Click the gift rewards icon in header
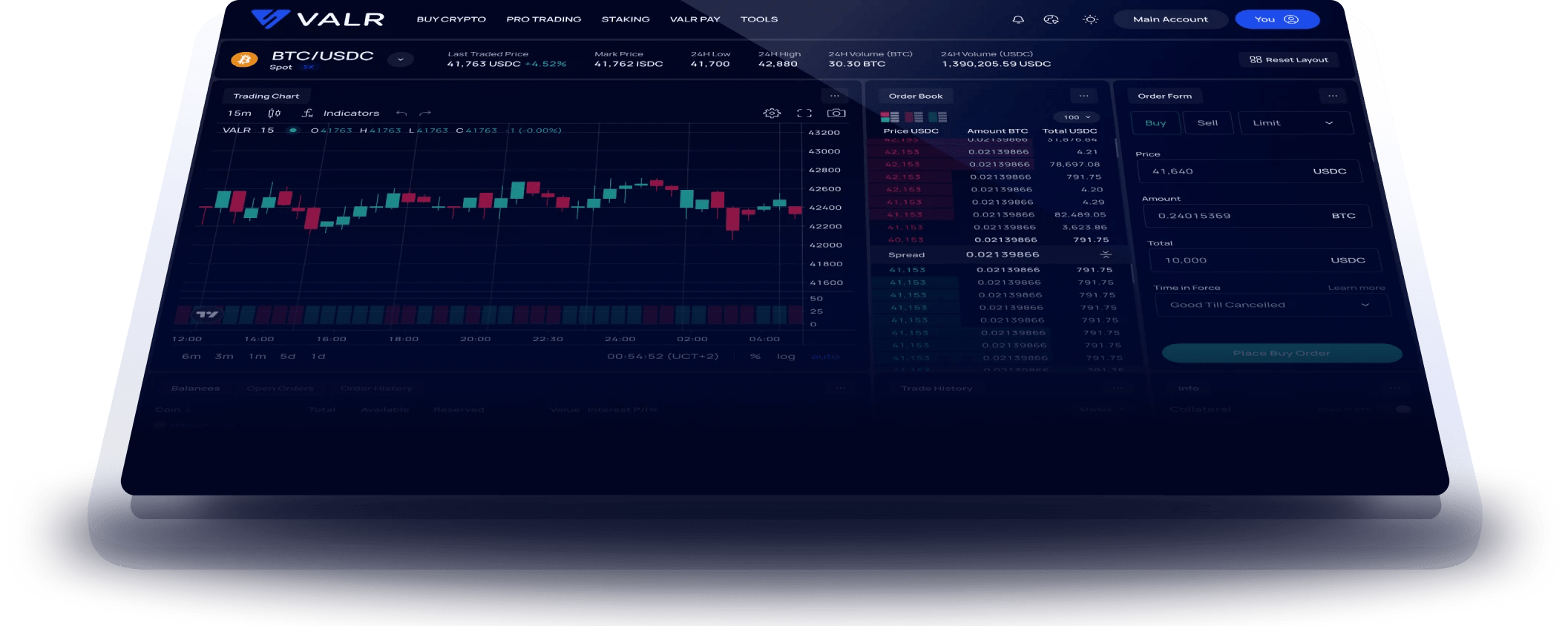Screen dimensions: 1568x626 pos(1051,20)
